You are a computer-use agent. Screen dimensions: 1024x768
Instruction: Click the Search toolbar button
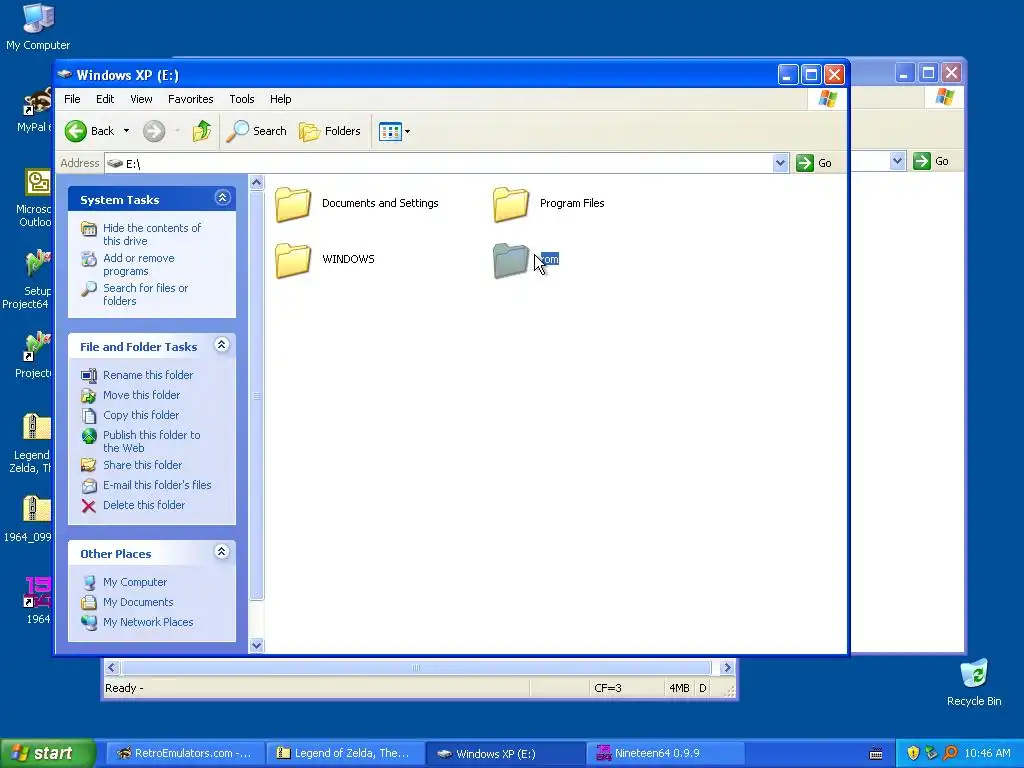click(257, 131)
